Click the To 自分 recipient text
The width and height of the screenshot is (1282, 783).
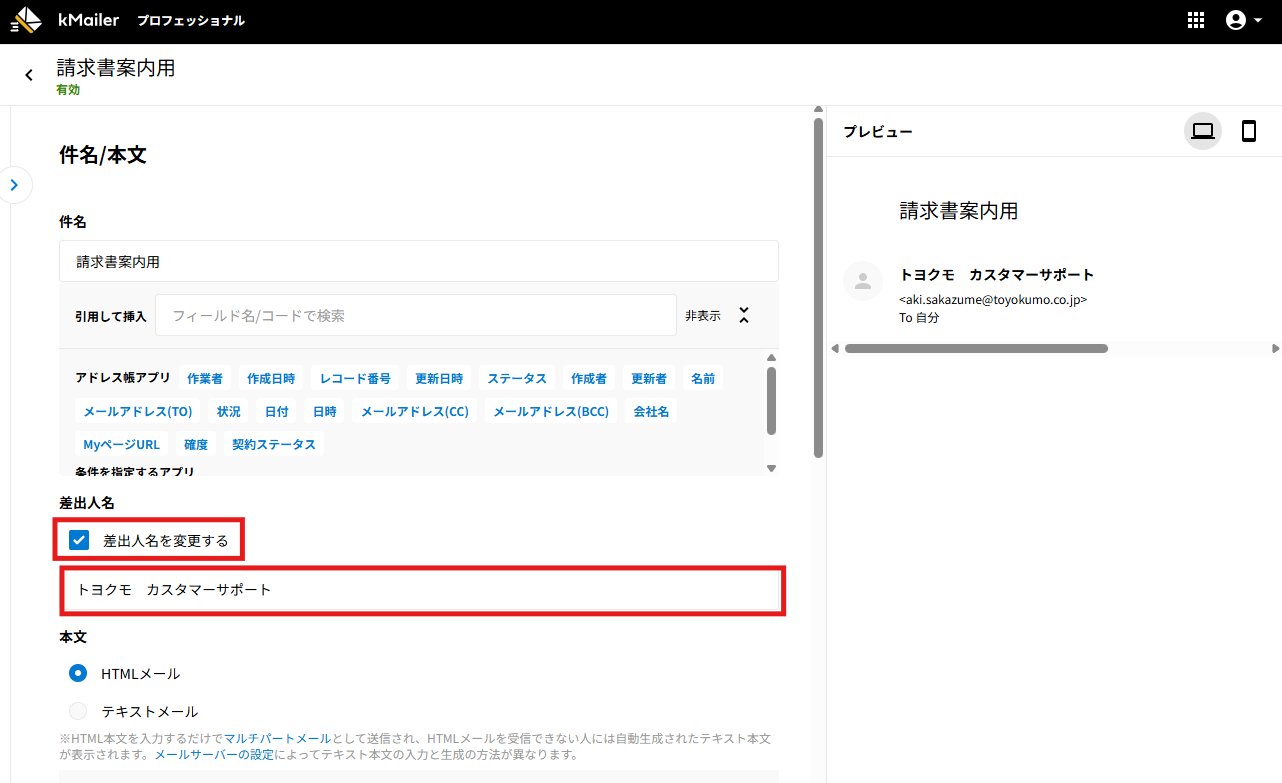point(919,317)
